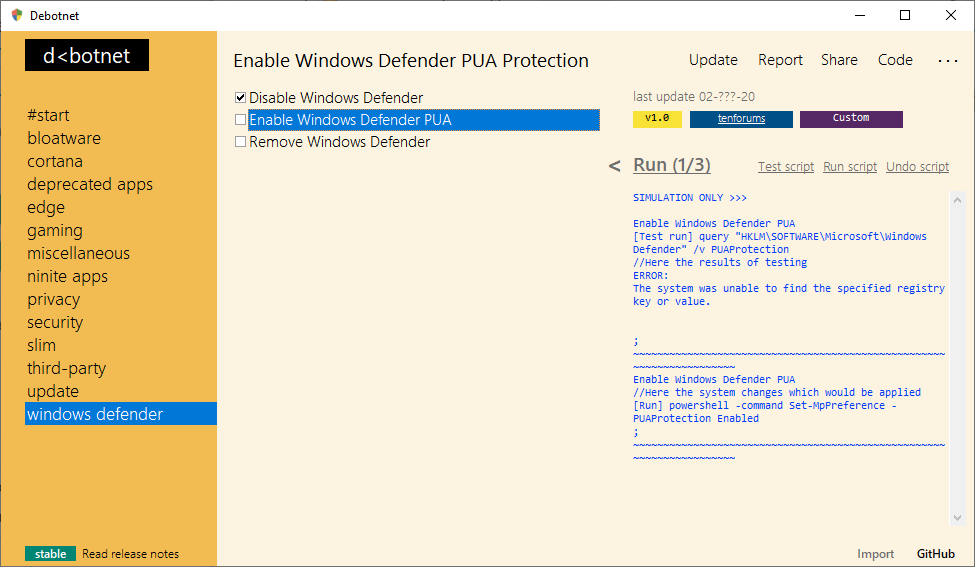Click the back arrow beside Run

tap(614, 166)
